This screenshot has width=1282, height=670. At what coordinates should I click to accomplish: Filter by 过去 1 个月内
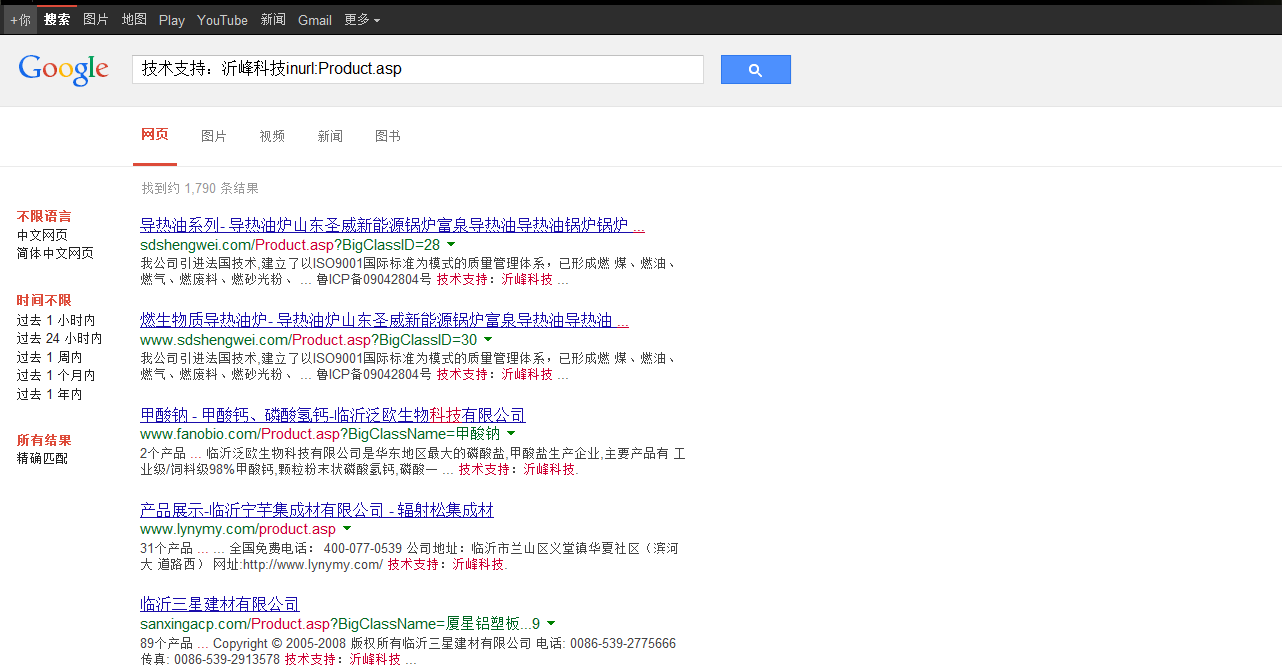click(x=56, y=376)
